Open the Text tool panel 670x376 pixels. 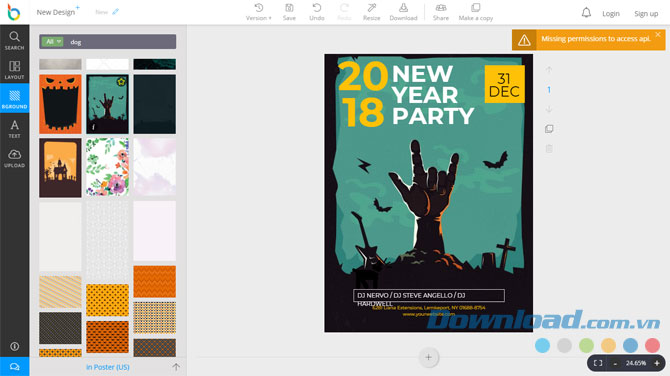[x=15, y=129]
